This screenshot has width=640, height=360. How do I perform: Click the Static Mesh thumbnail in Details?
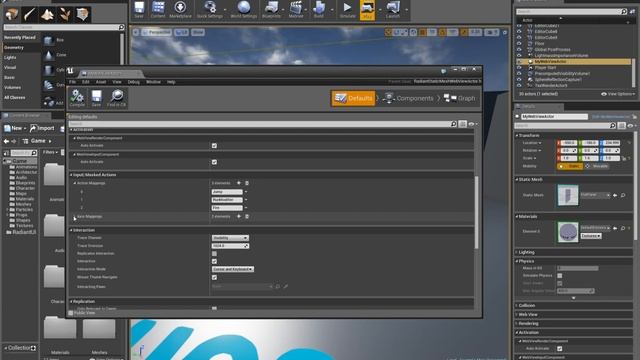pos(568,195)
